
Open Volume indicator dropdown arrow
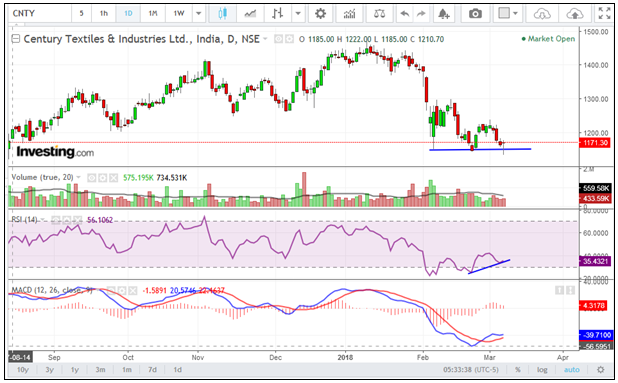coord(78,177)
